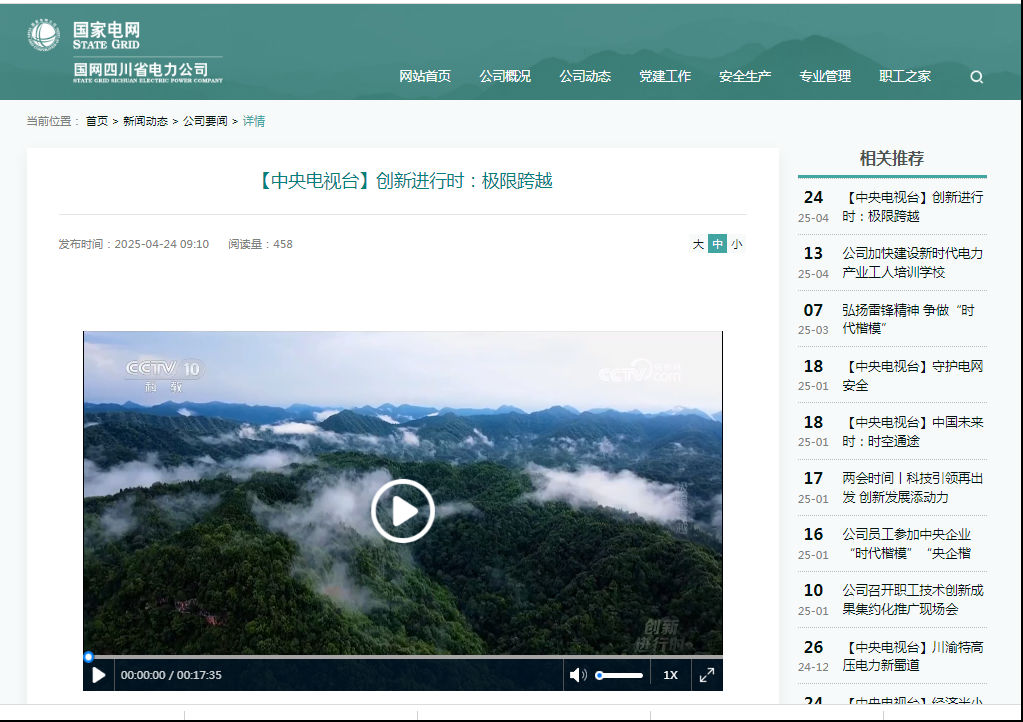Image resolution: width=1023 pixels, height=722 pixels.
Task: Enter fullscreen using the expand arrows icon
Action: (707, 675)
